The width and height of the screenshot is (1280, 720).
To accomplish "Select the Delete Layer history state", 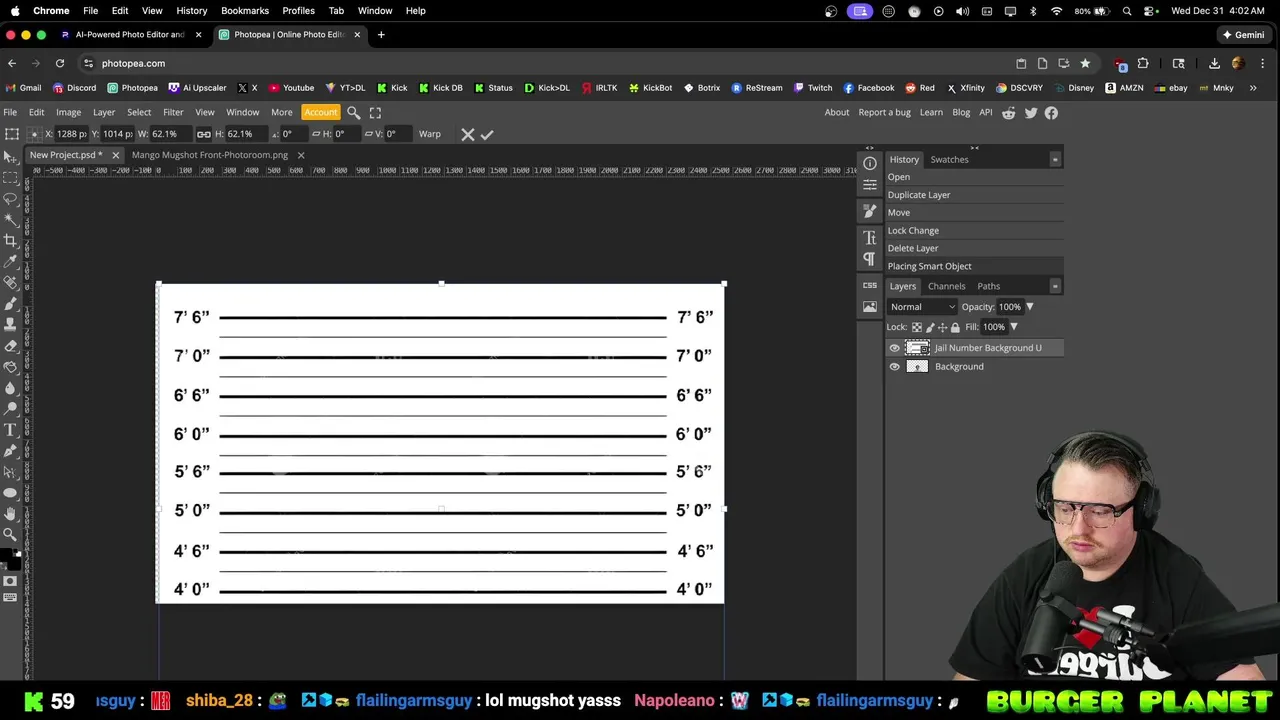I will click(913, 248).
